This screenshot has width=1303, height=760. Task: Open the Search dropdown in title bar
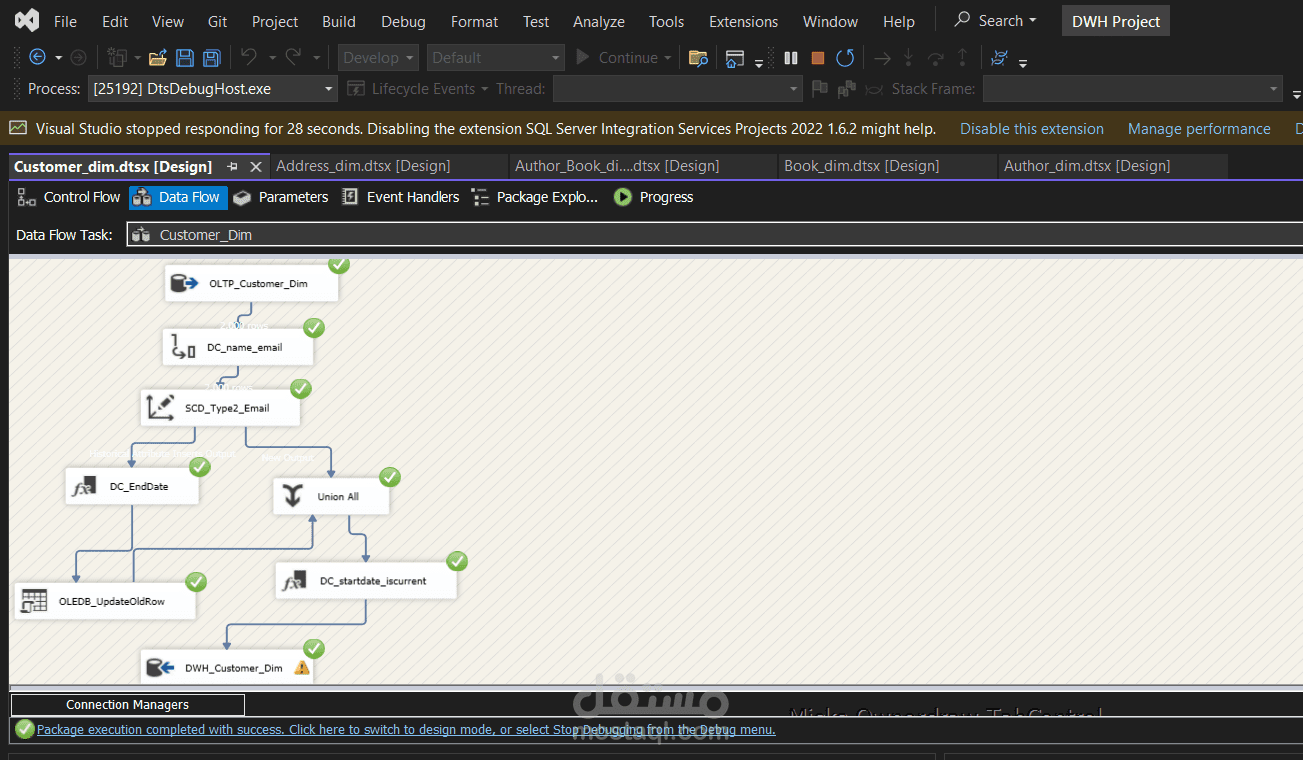point(995,21)
